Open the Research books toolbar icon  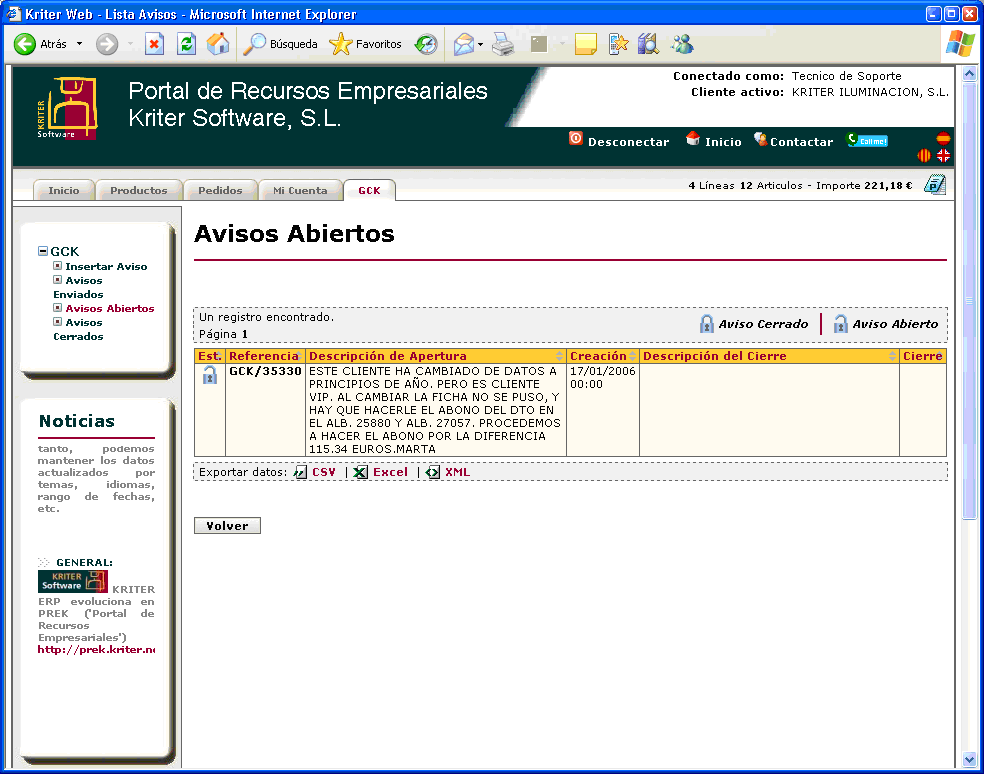[648, 44]
